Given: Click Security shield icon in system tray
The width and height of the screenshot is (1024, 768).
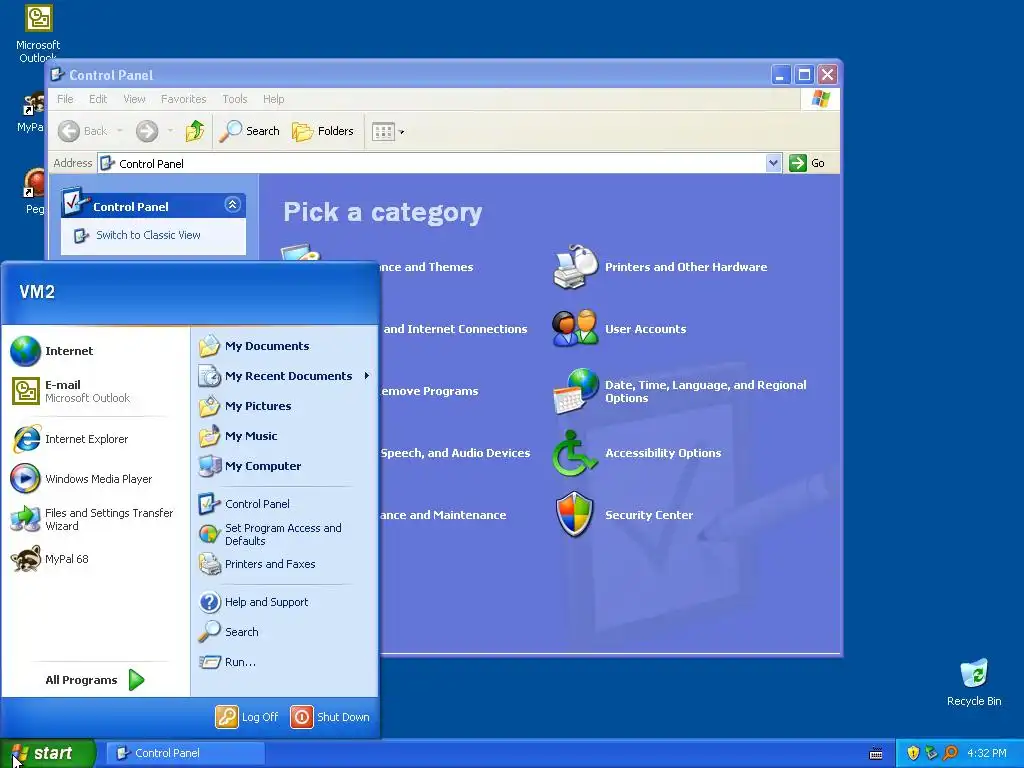Looking at the screenshot, I should tap(913, 753).
